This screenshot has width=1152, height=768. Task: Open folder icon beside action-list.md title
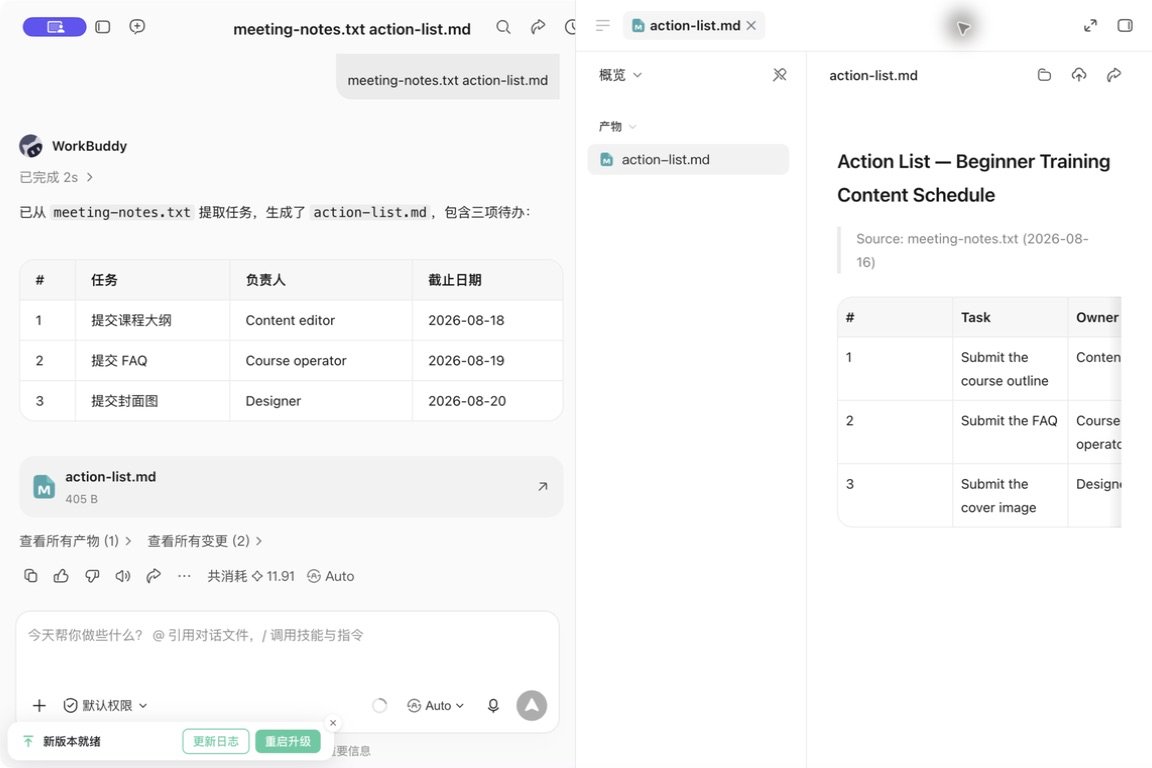[x=1044, y=75]
